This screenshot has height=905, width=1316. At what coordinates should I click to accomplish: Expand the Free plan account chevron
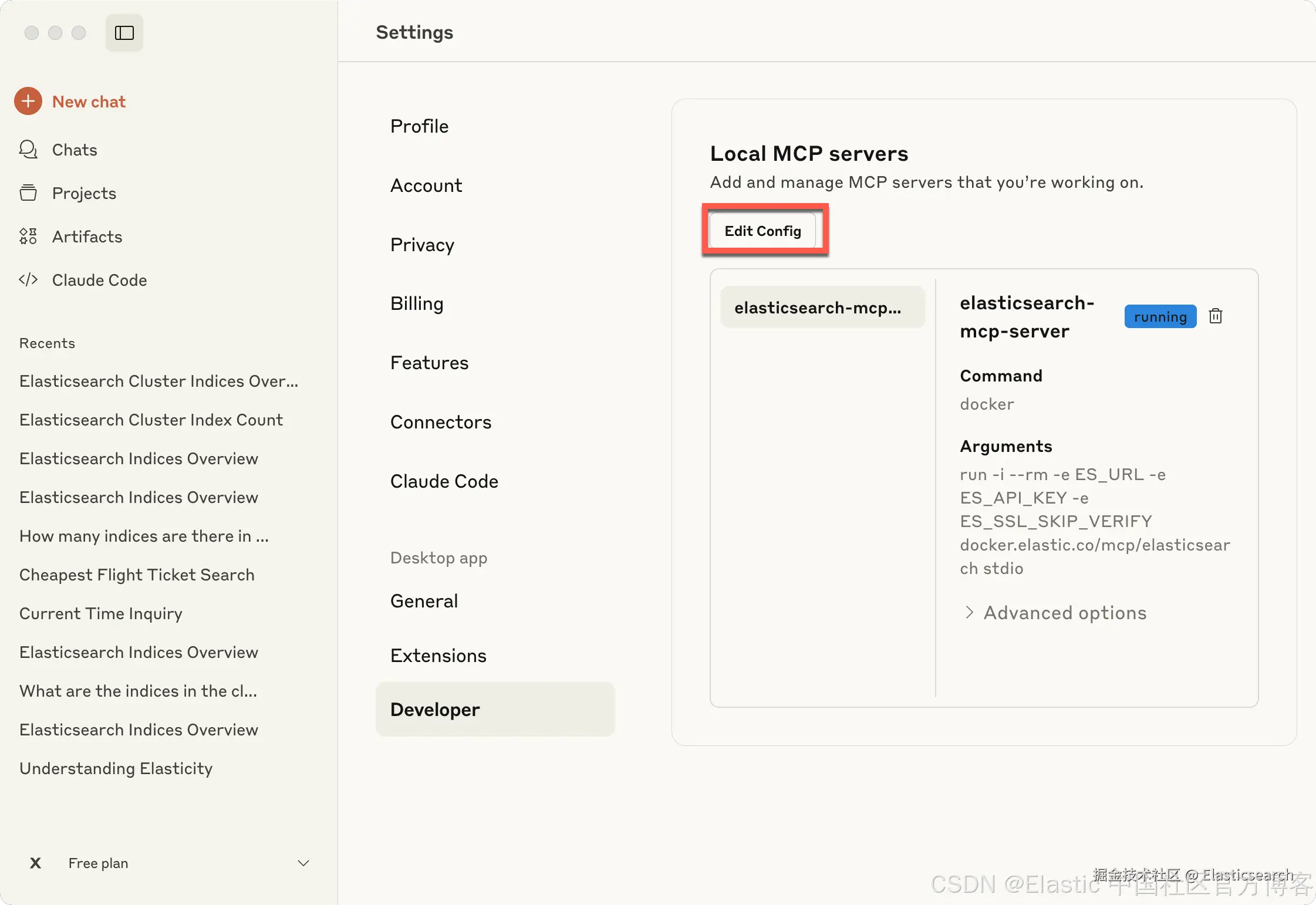click(303, 863)
